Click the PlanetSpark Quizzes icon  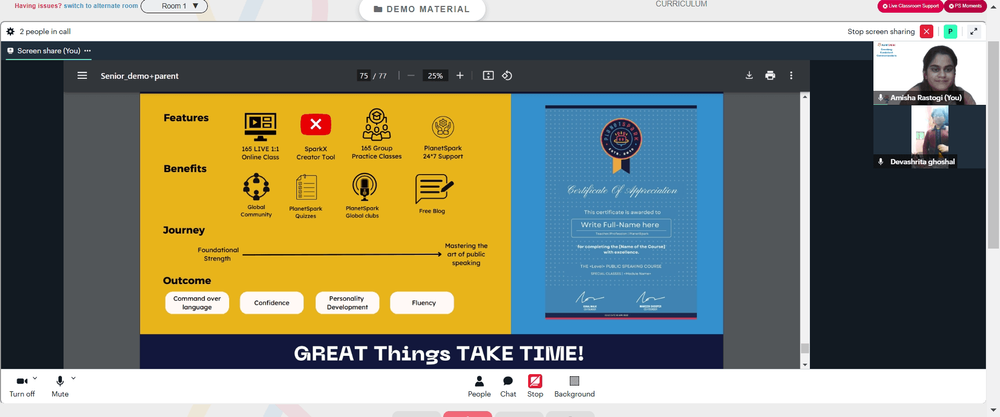click(x=306, y=187)
